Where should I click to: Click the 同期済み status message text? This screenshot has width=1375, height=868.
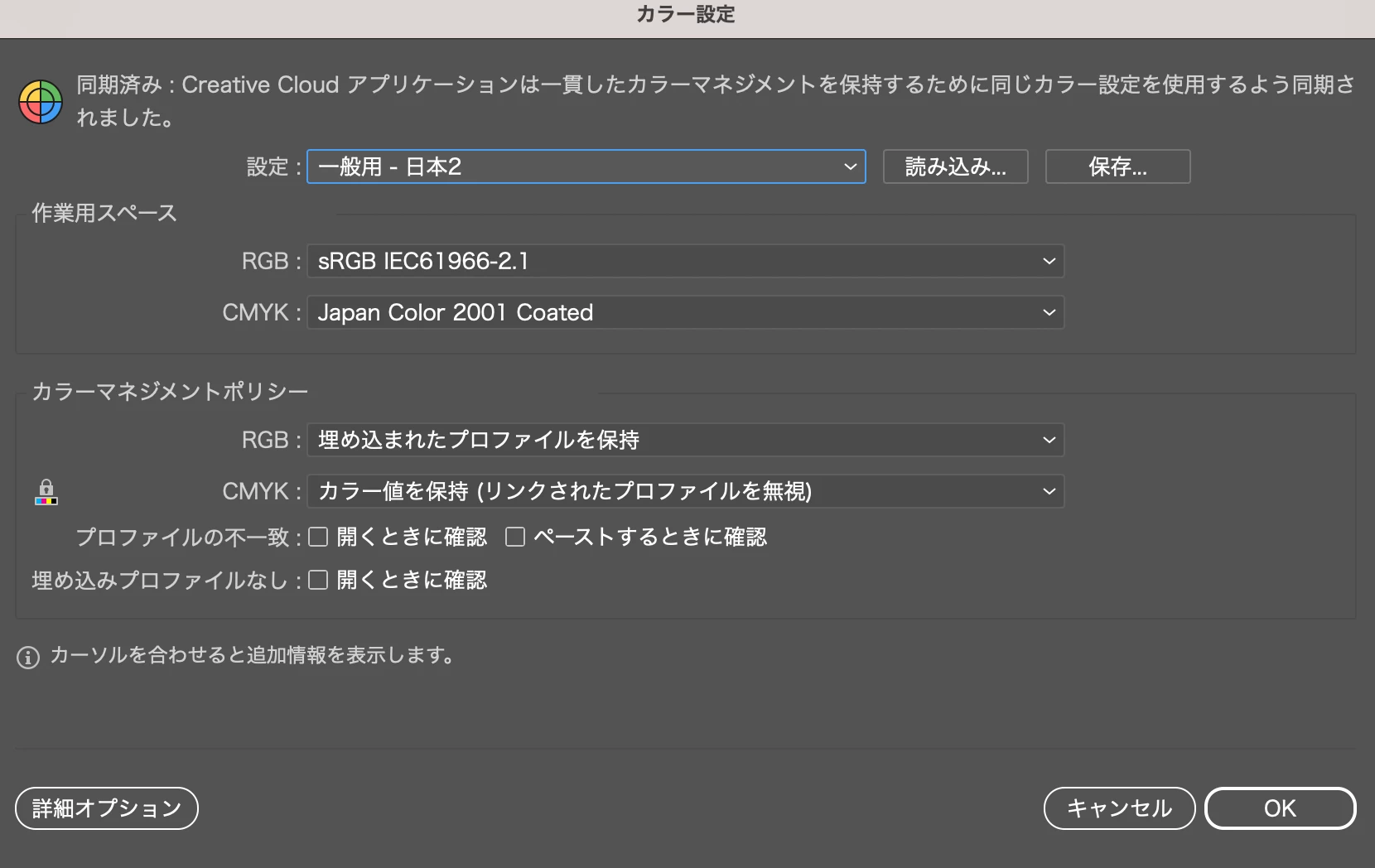[716, 101]
